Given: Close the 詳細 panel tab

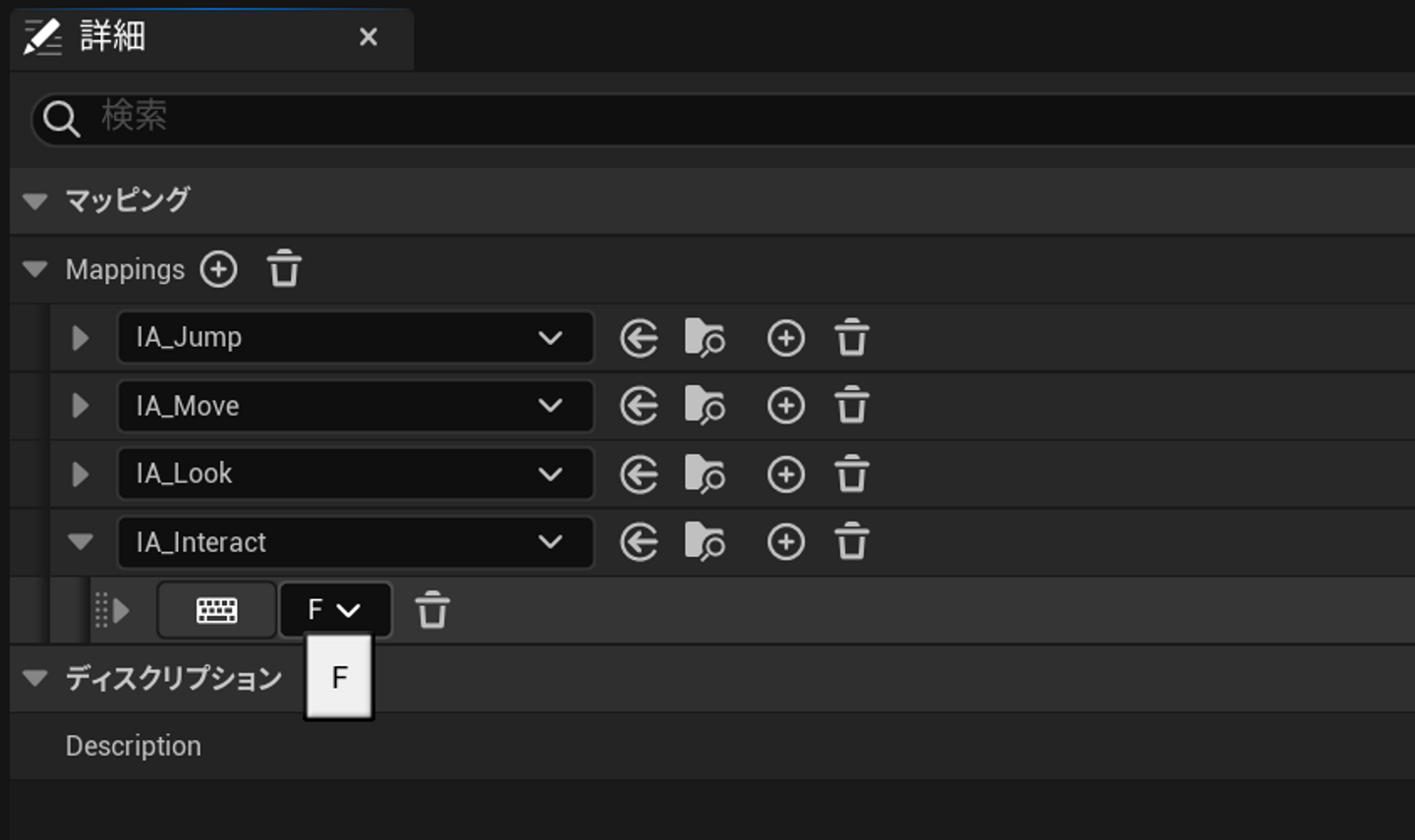Looking at the screenshot, I should pyautogui.click(x=368, y=37).
